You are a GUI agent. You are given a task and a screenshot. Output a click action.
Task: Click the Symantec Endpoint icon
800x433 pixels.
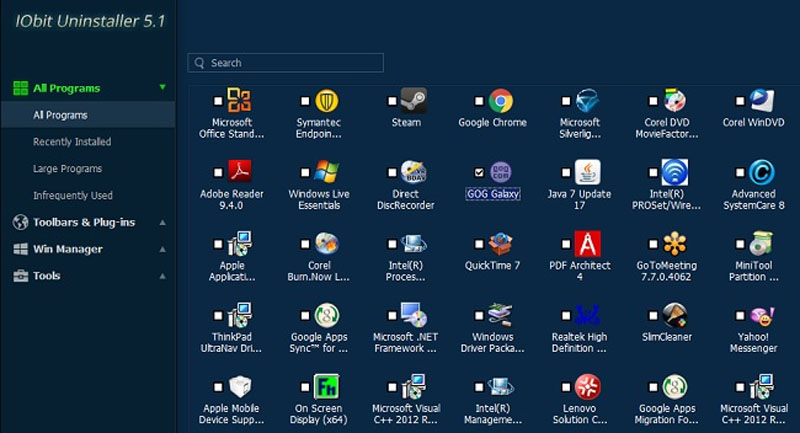327,100
